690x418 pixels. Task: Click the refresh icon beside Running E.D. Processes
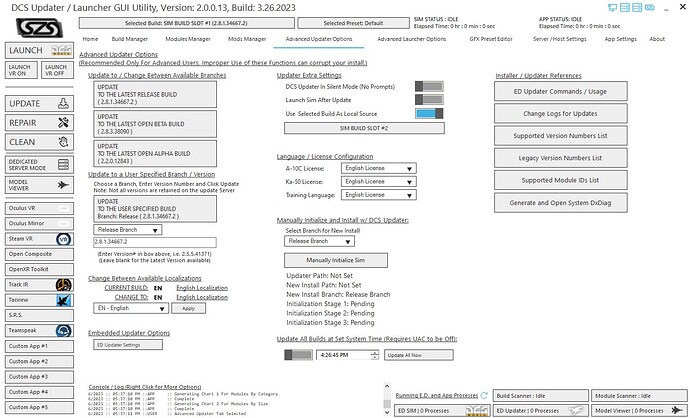coord(484,396)
